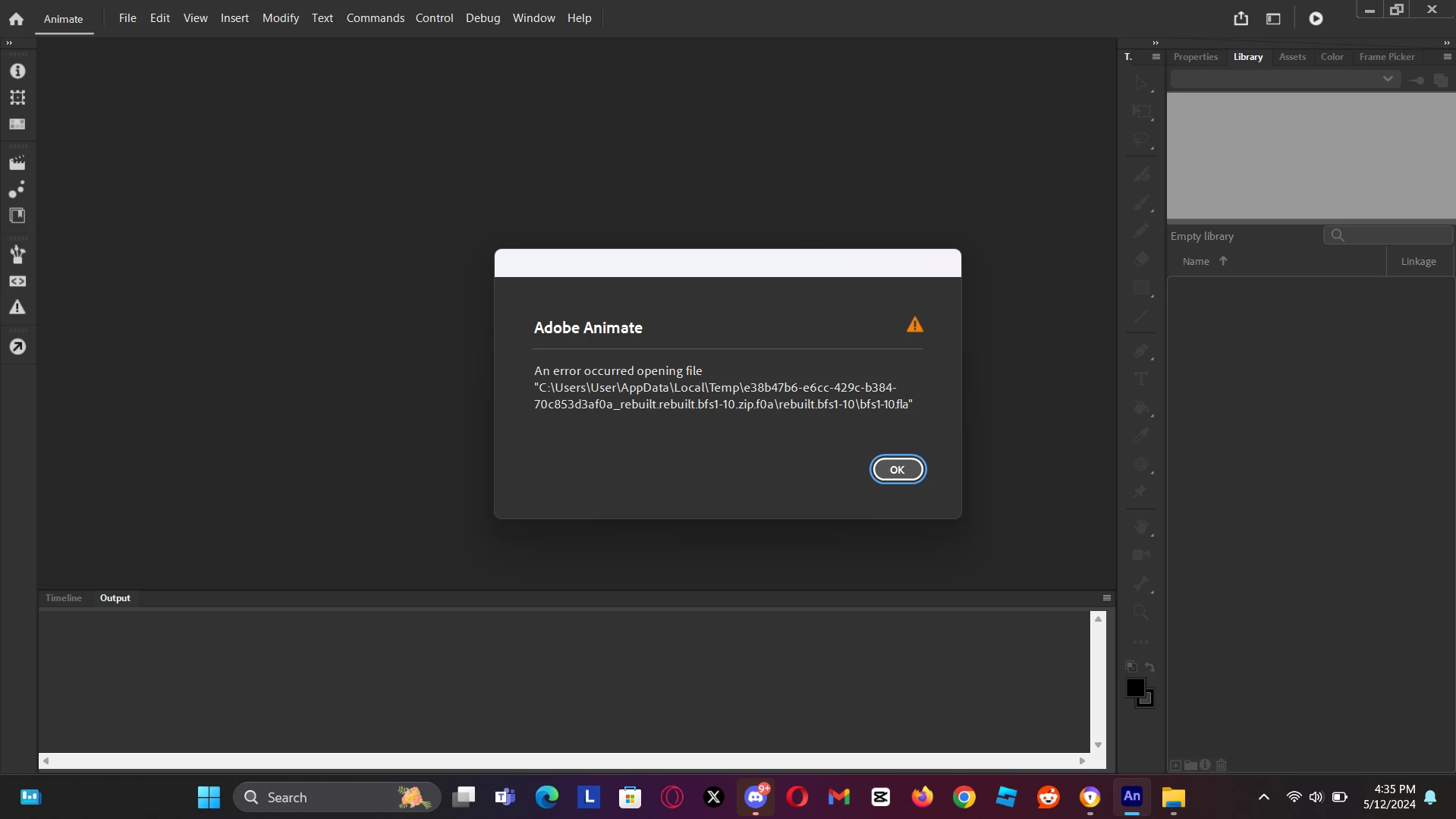
Task: Open the Info panel icon
Action: click(x=17, y=71)
